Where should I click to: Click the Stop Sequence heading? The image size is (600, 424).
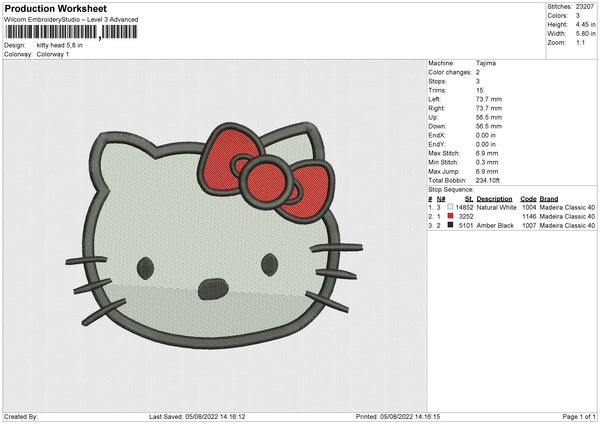451,190
